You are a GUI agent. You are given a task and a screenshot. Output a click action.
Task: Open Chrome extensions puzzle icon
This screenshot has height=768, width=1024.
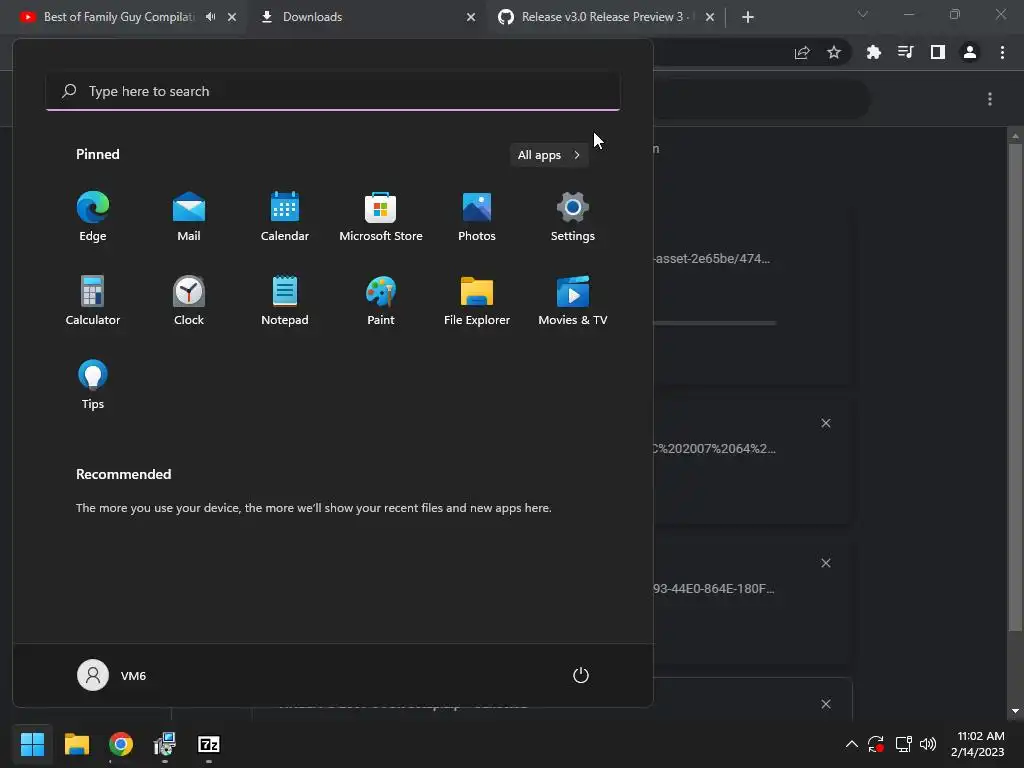pos(874,52)
